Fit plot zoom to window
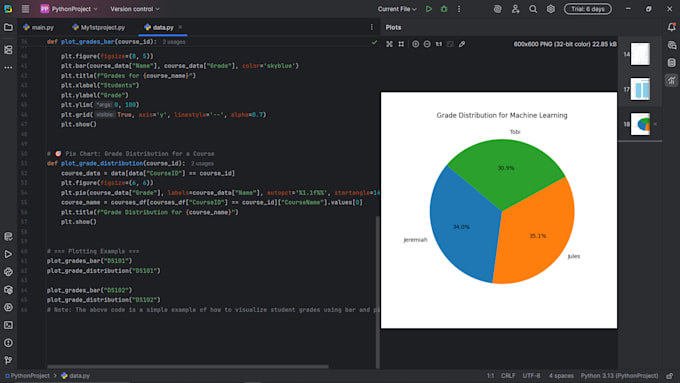The width and height of the screenshot is (680, 383). pyautogui.click(x=389, y=44)
